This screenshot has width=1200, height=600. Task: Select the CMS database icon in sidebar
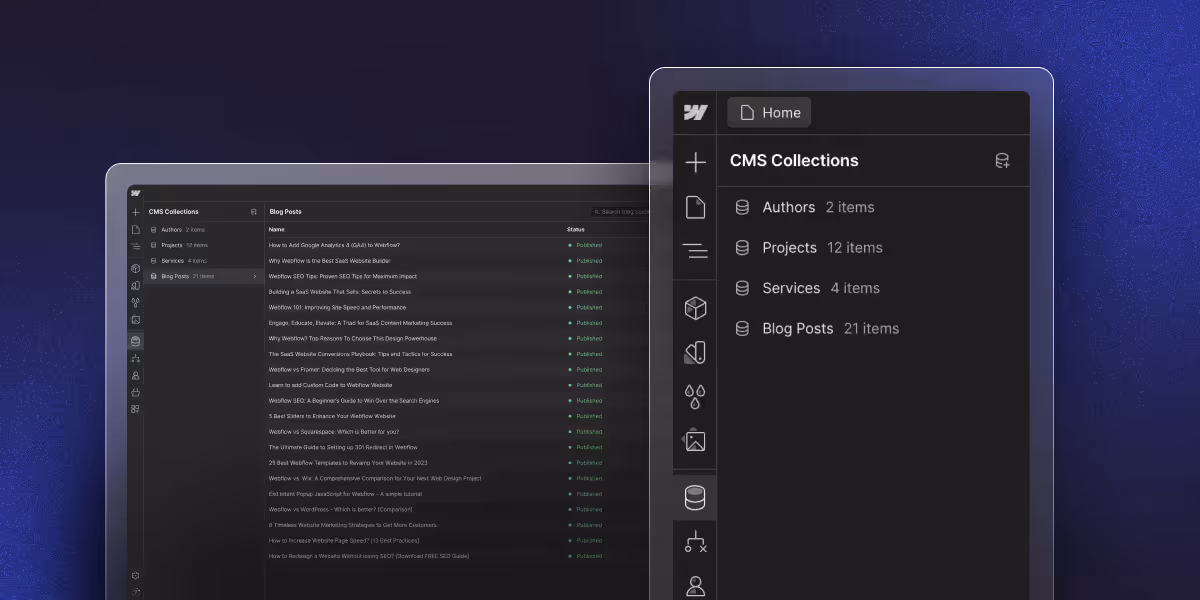pos(694,496)
